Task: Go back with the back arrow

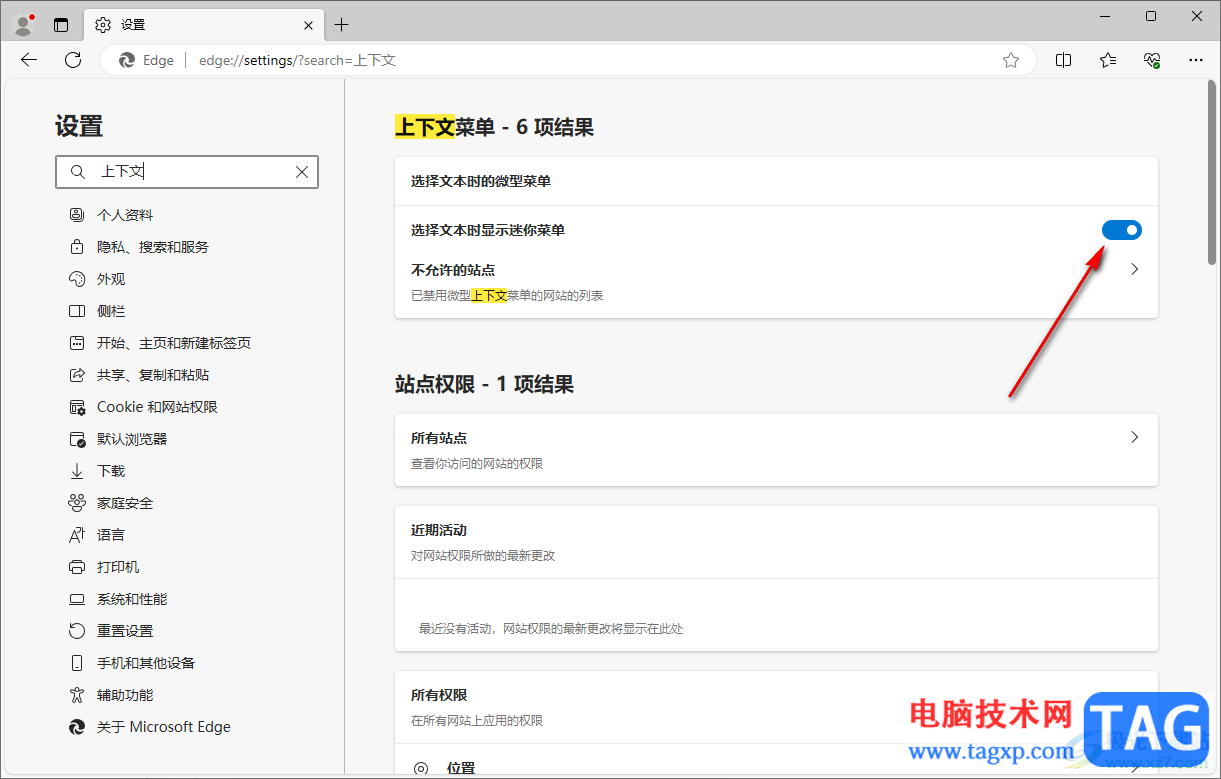Action: coord(29,60)
